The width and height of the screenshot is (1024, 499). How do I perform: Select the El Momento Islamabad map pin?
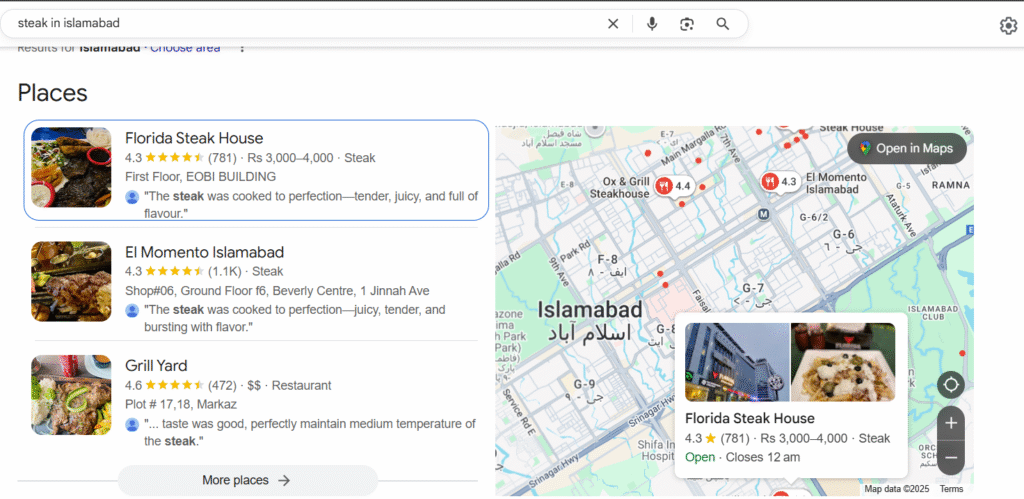770,181
